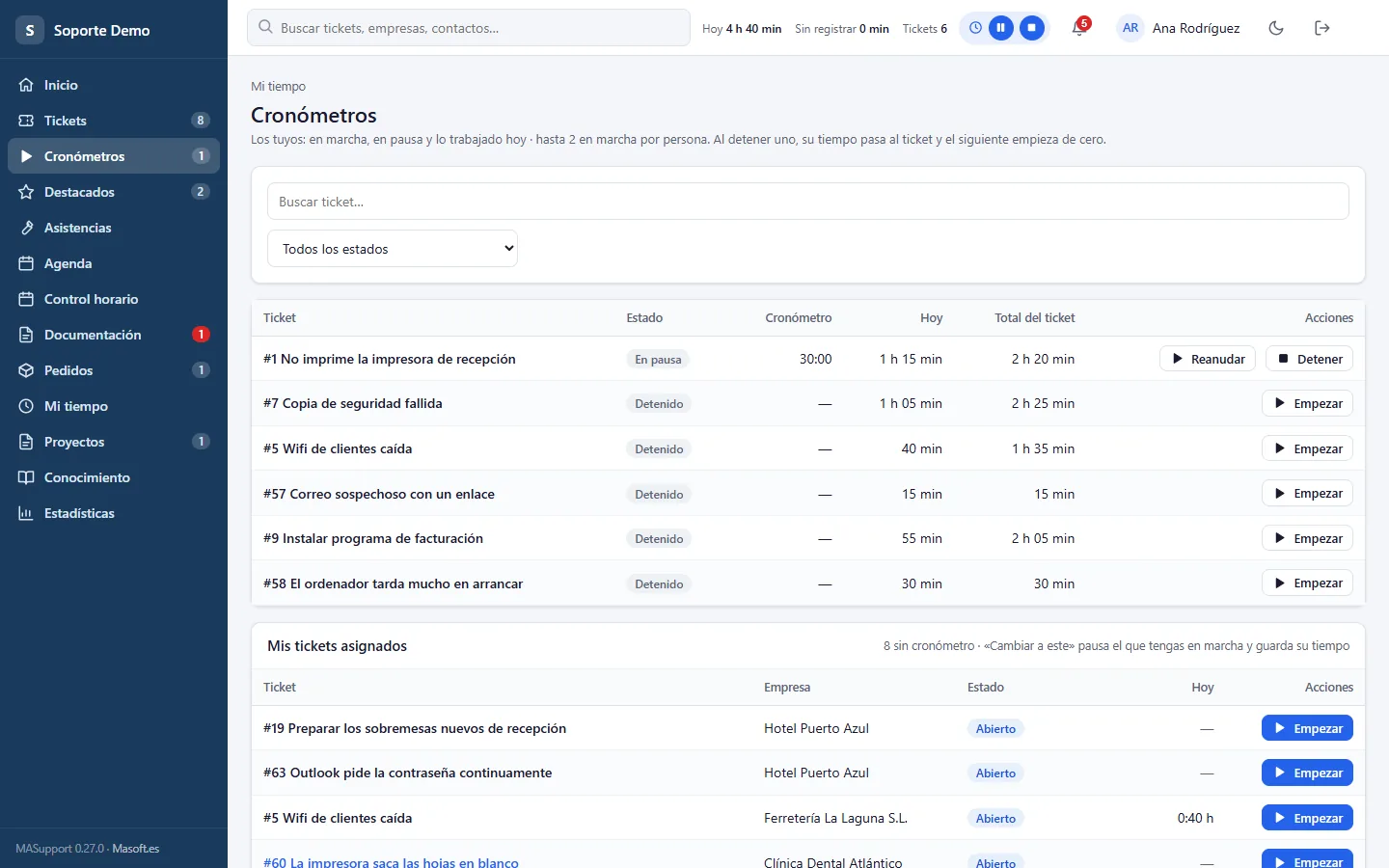
Task: Expand the Todos los estados dropdown
Action: tap(393, 249)
